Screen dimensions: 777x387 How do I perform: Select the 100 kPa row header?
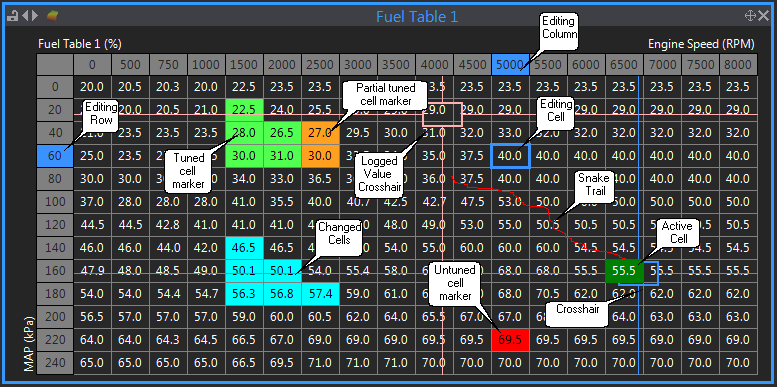click(x=55, y=202)
